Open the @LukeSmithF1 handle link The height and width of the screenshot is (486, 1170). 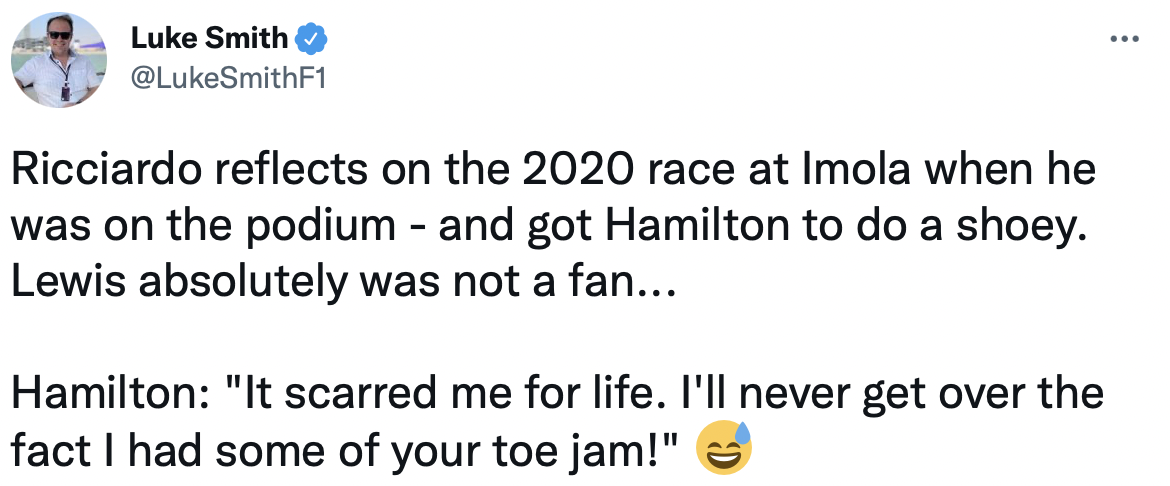point(229,78)
